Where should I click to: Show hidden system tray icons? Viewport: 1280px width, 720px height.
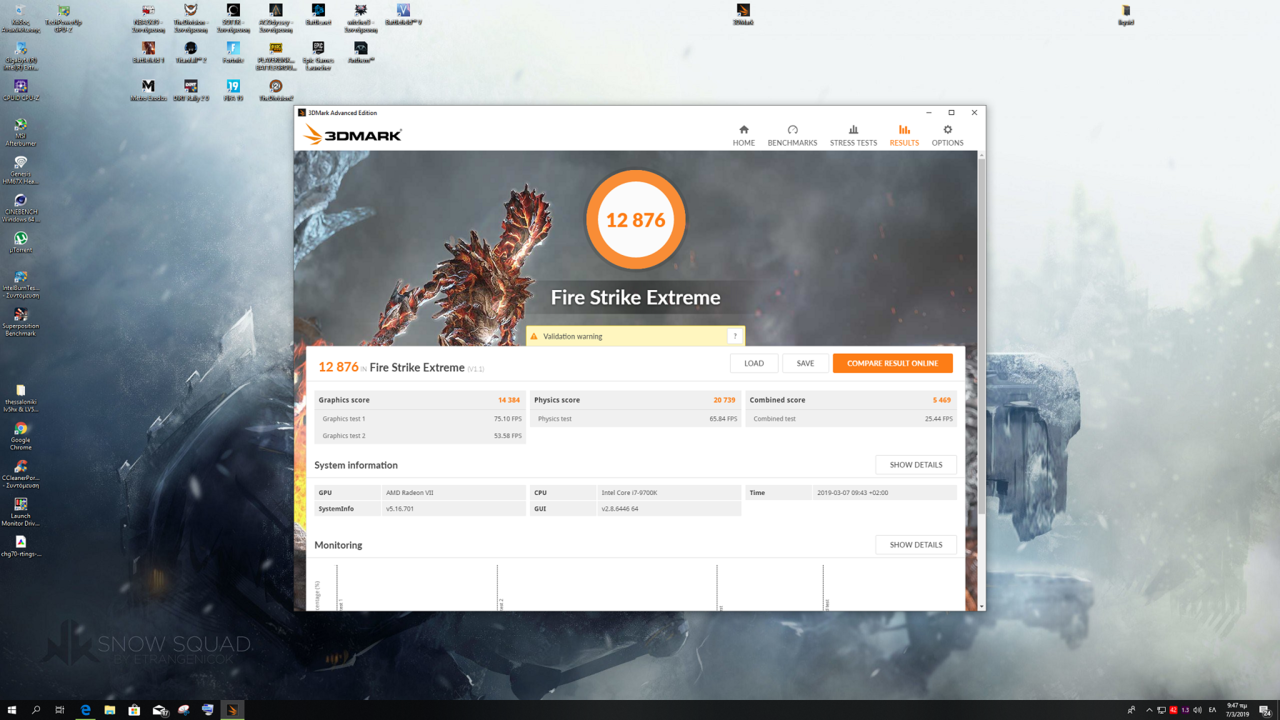click(1148, 710)
